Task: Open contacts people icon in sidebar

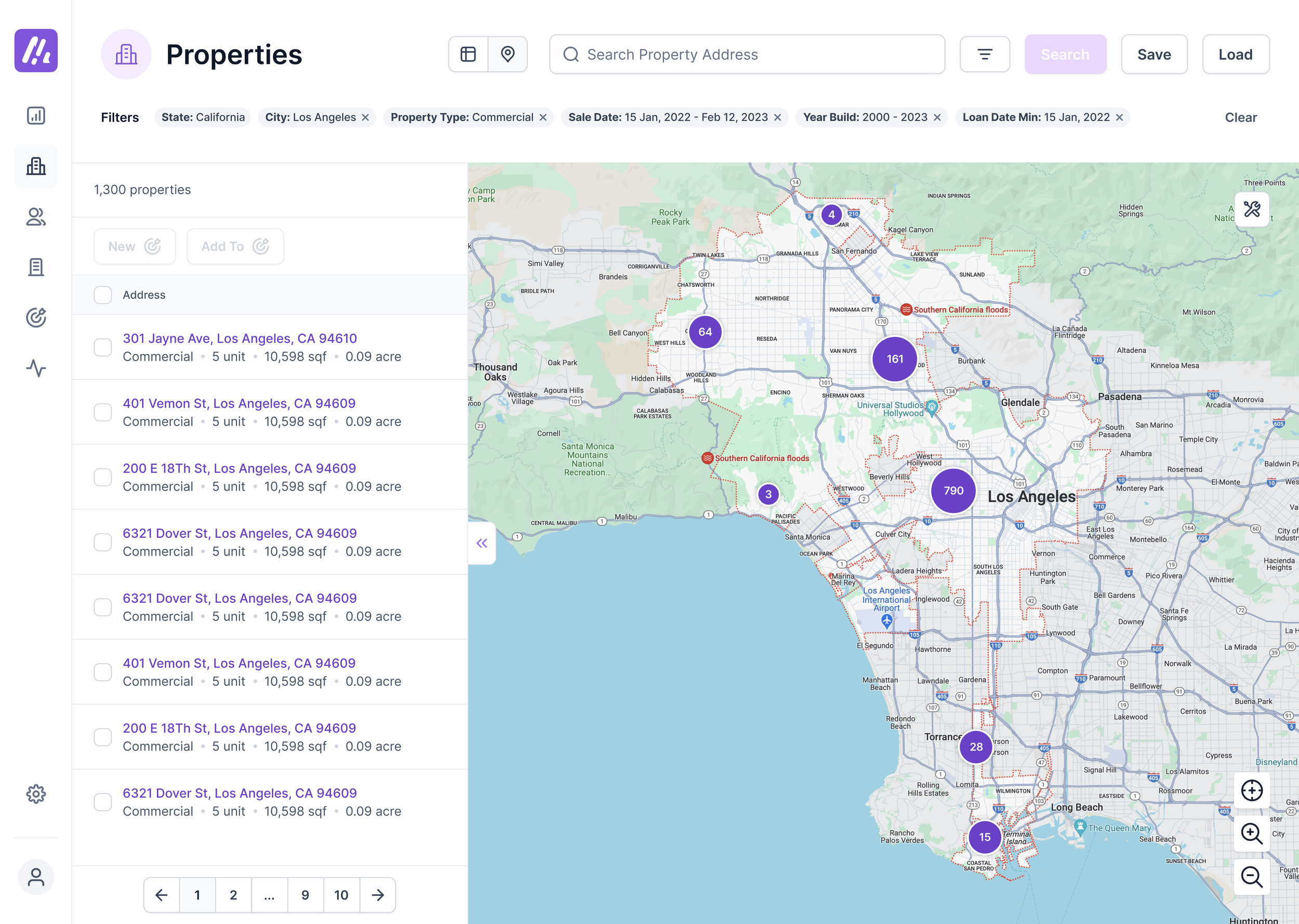Action: point(36,217)
